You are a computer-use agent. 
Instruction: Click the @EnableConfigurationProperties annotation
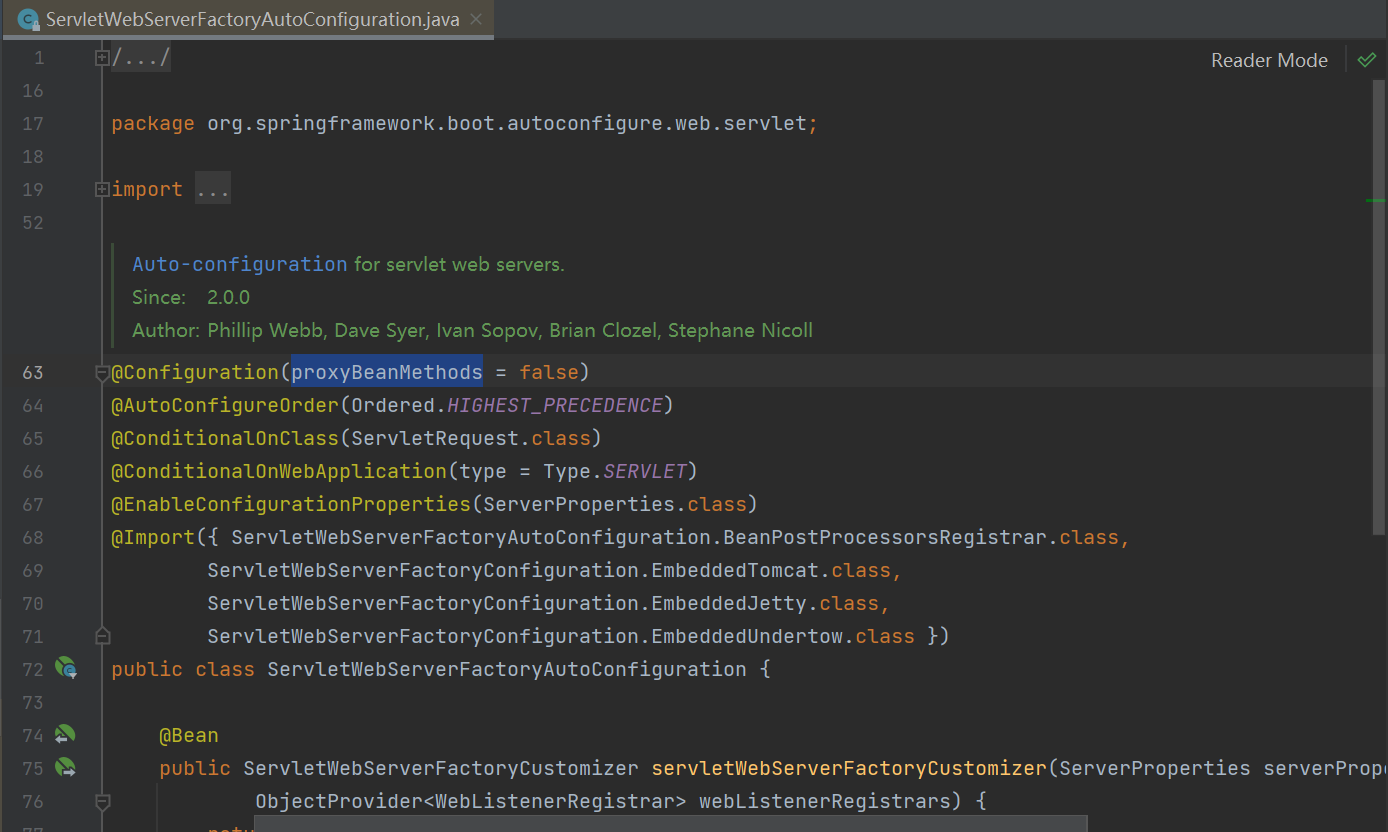291,504
